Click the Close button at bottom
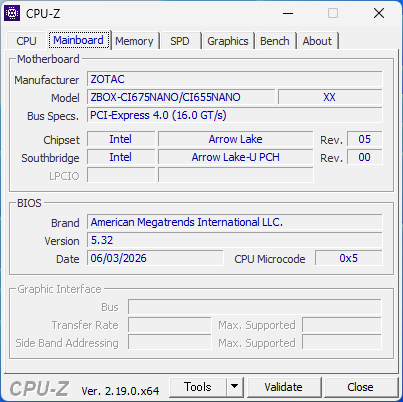 [360, 387]
